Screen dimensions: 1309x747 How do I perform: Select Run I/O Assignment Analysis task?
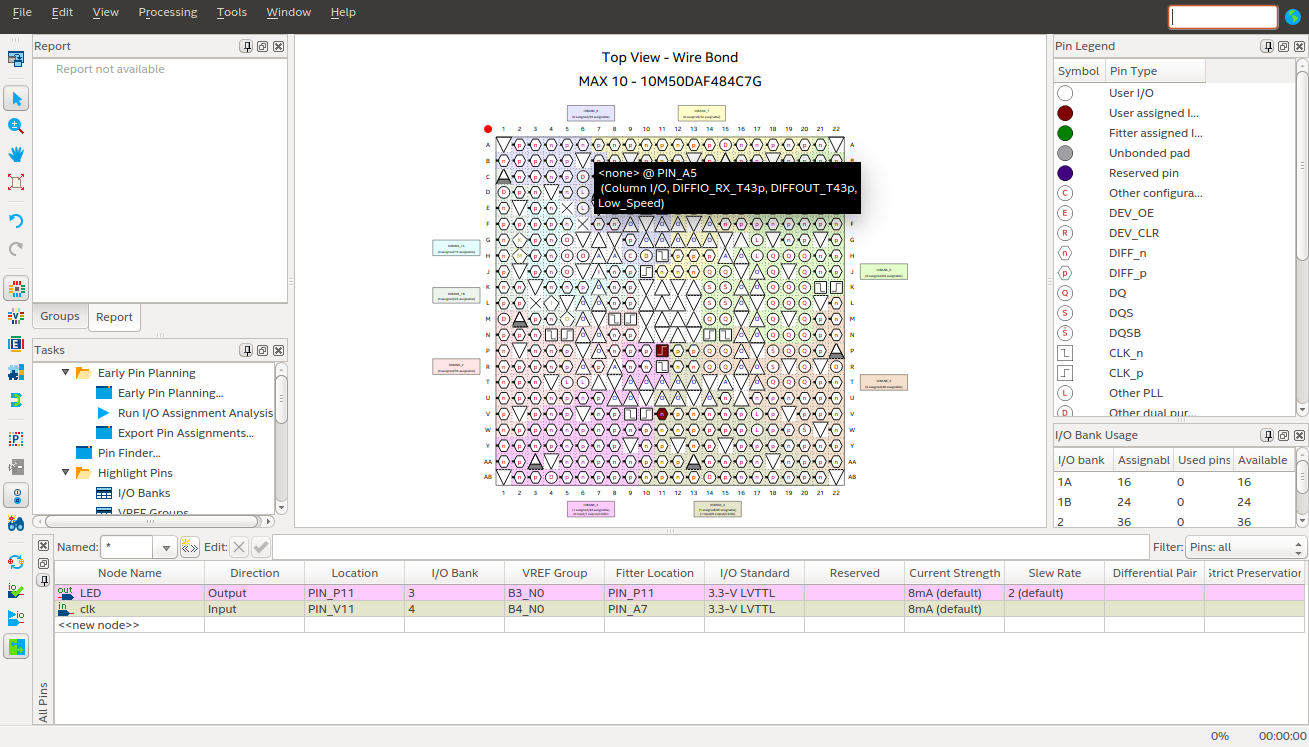(x=195, y=413)
